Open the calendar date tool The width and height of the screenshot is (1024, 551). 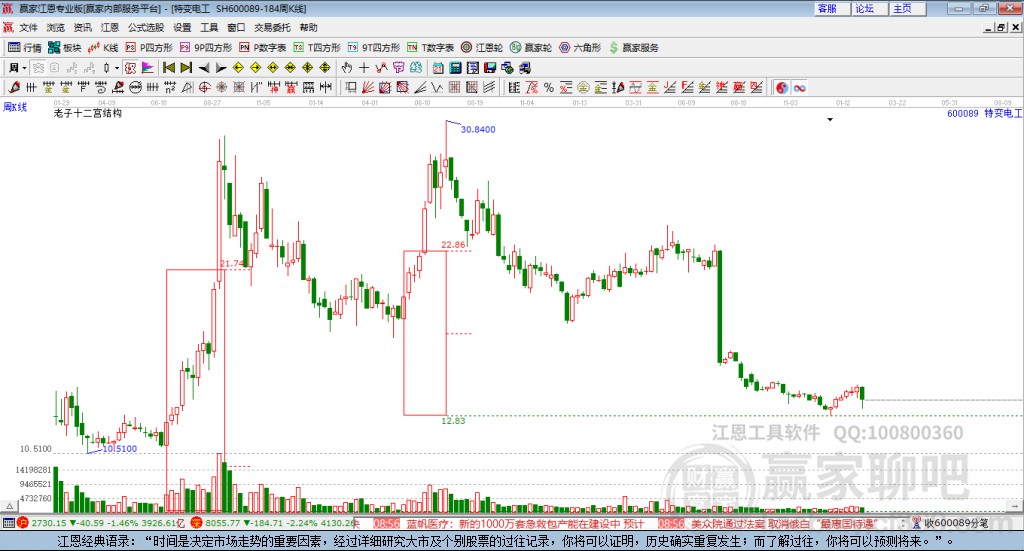pos(438,68)
